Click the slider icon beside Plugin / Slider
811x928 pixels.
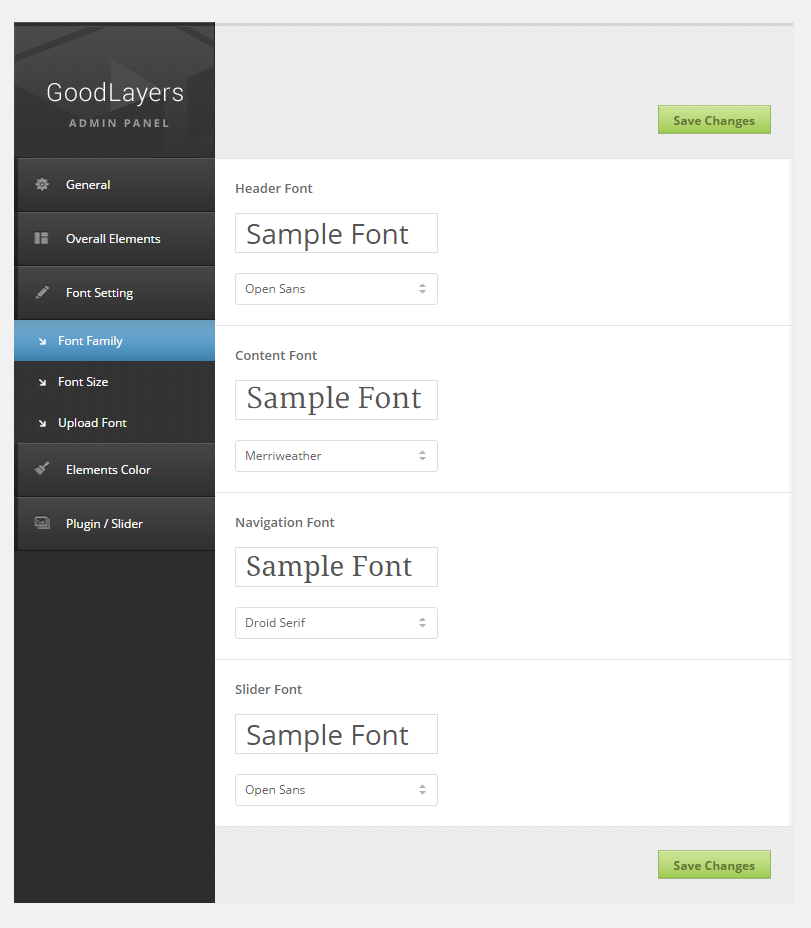(x=42, y=522)
